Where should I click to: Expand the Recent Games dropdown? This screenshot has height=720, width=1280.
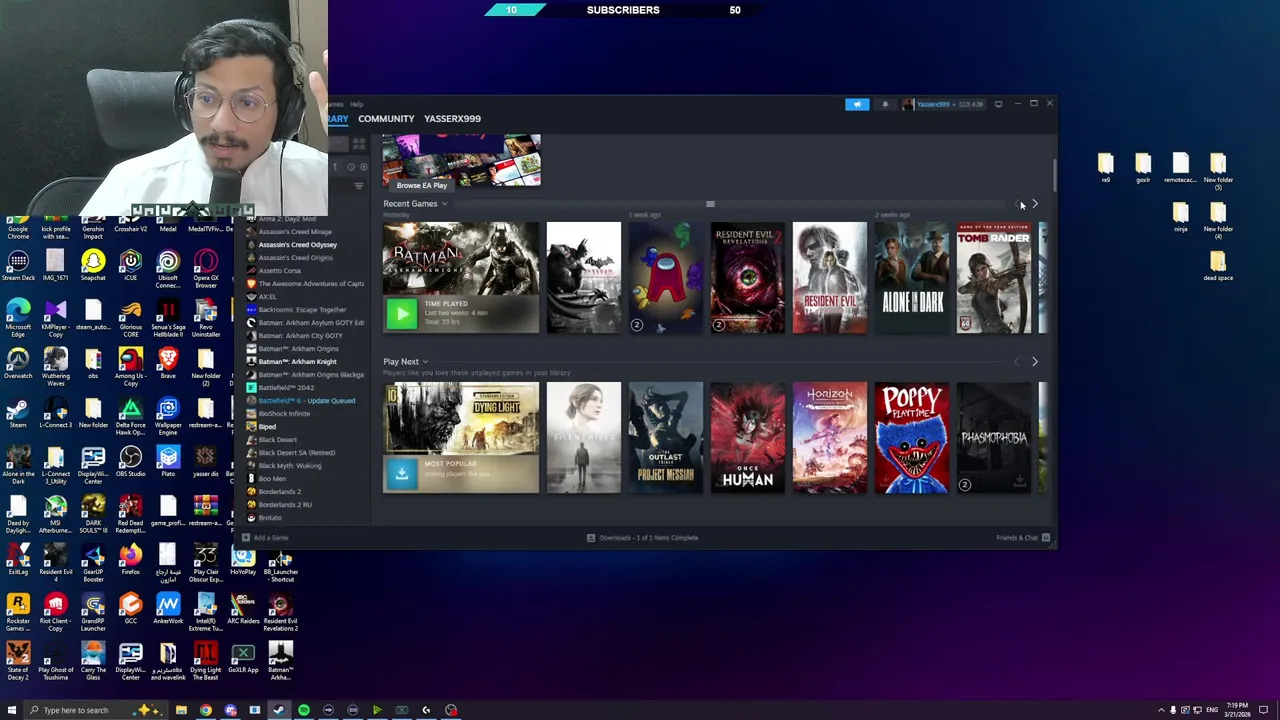coord(444,204)
